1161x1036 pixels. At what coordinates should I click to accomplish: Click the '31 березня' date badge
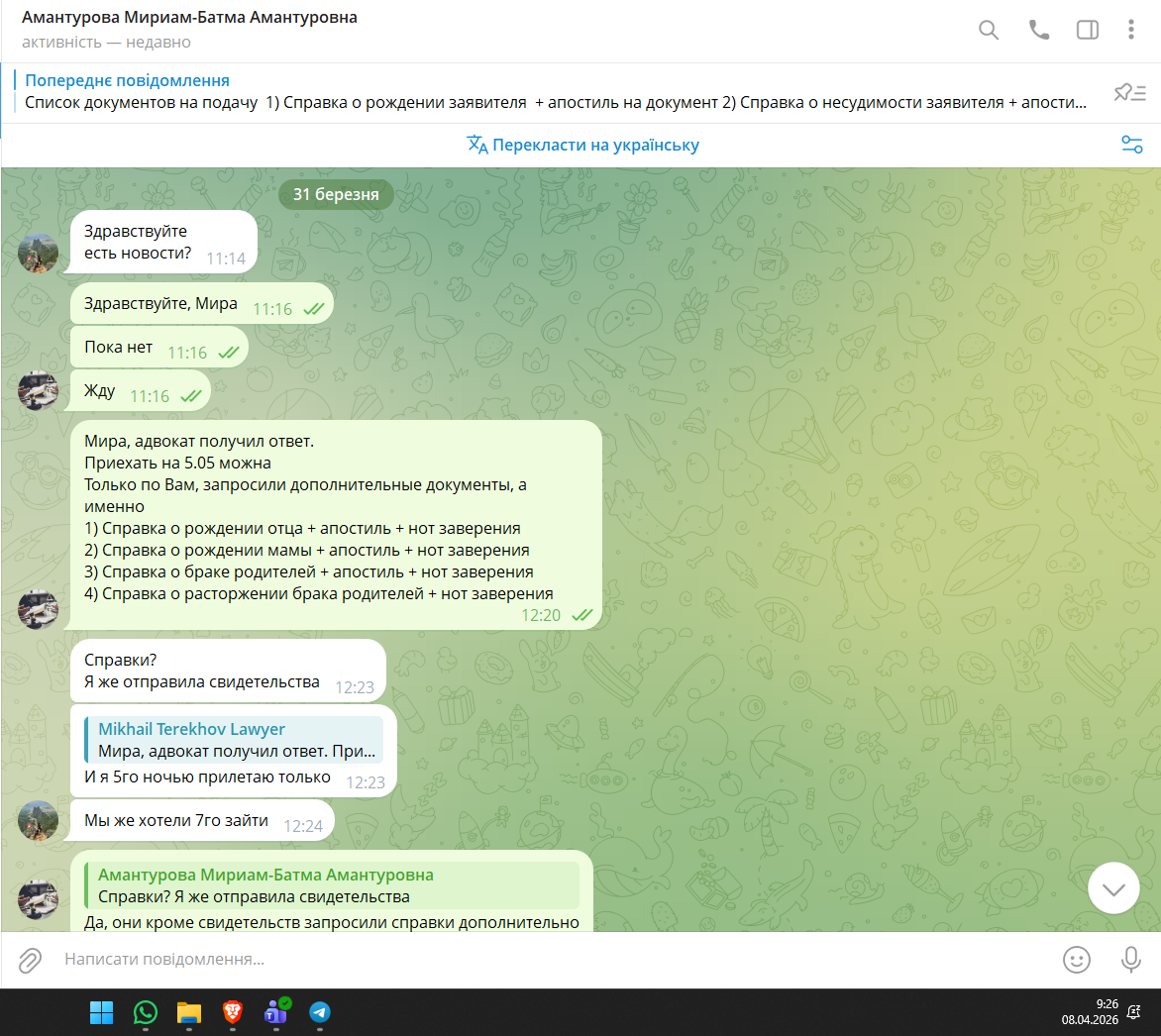[x=336, y=194]
